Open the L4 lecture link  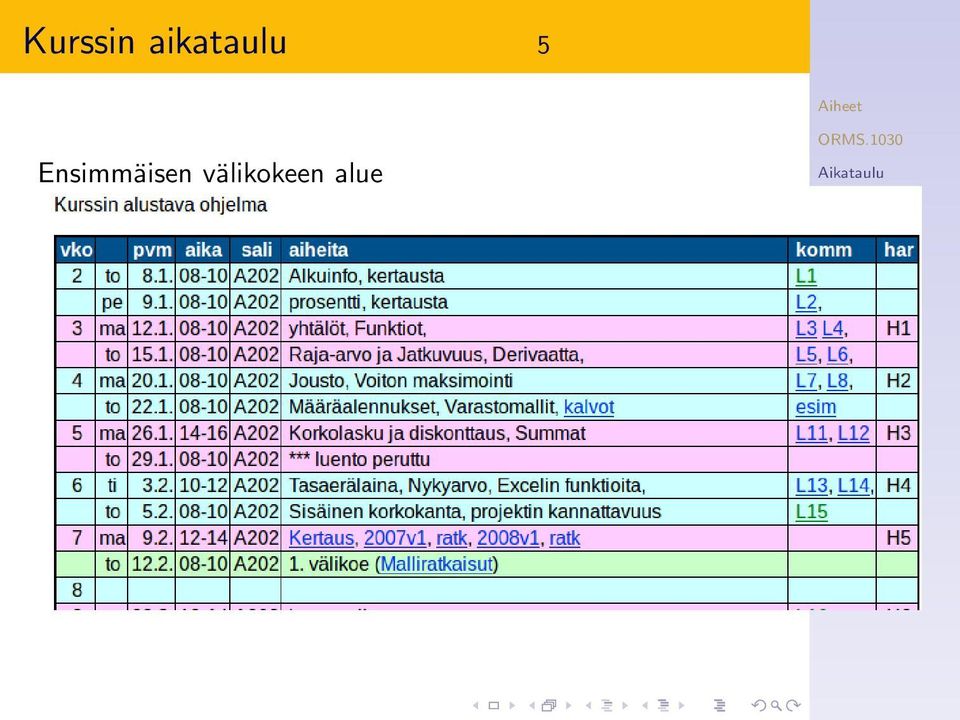832,329
